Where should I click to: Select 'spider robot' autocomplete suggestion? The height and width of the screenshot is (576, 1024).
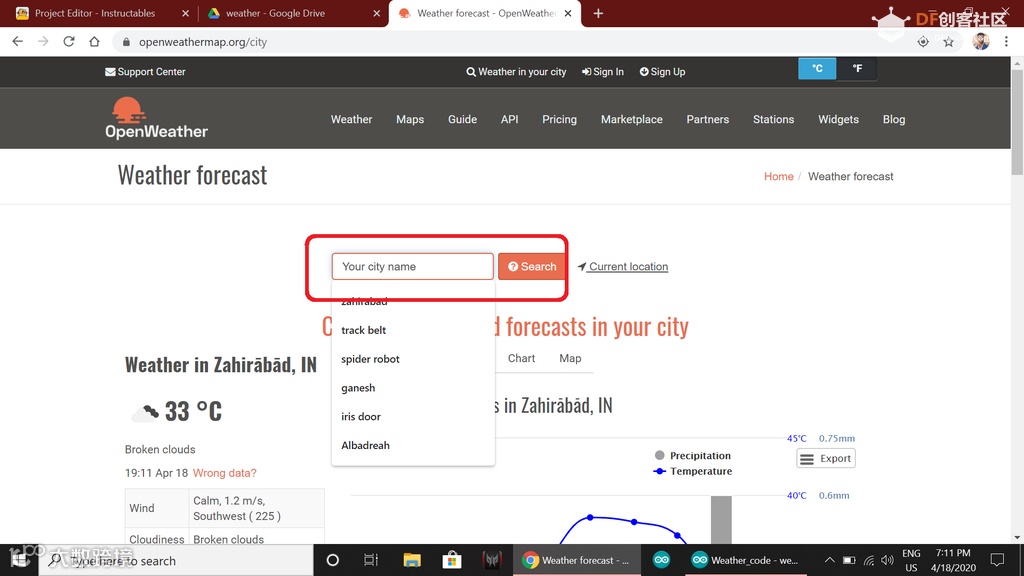coord(413,359)
